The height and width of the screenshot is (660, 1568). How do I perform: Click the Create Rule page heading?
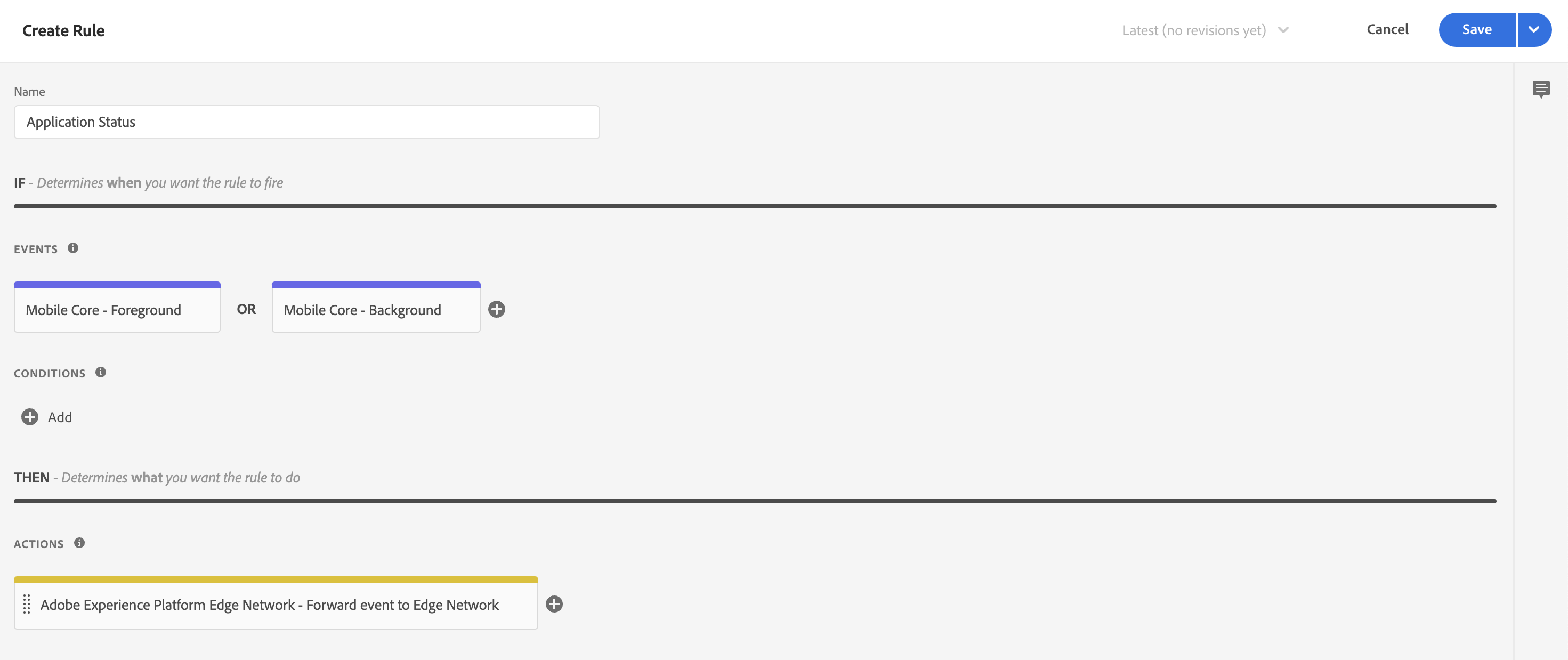click(63, 30)
